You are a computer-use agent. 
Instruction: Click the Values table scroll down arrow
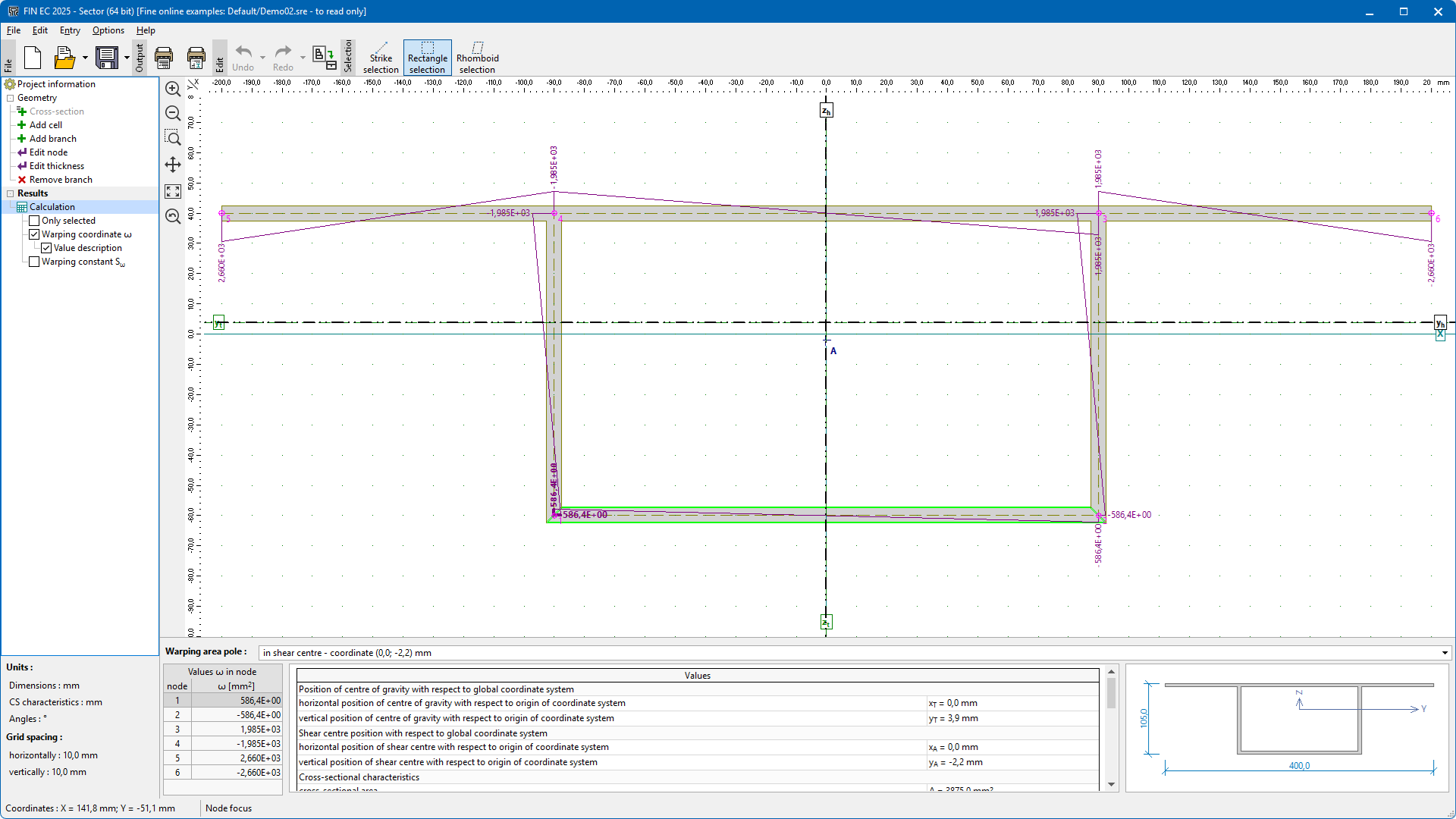coord(1112,785)
